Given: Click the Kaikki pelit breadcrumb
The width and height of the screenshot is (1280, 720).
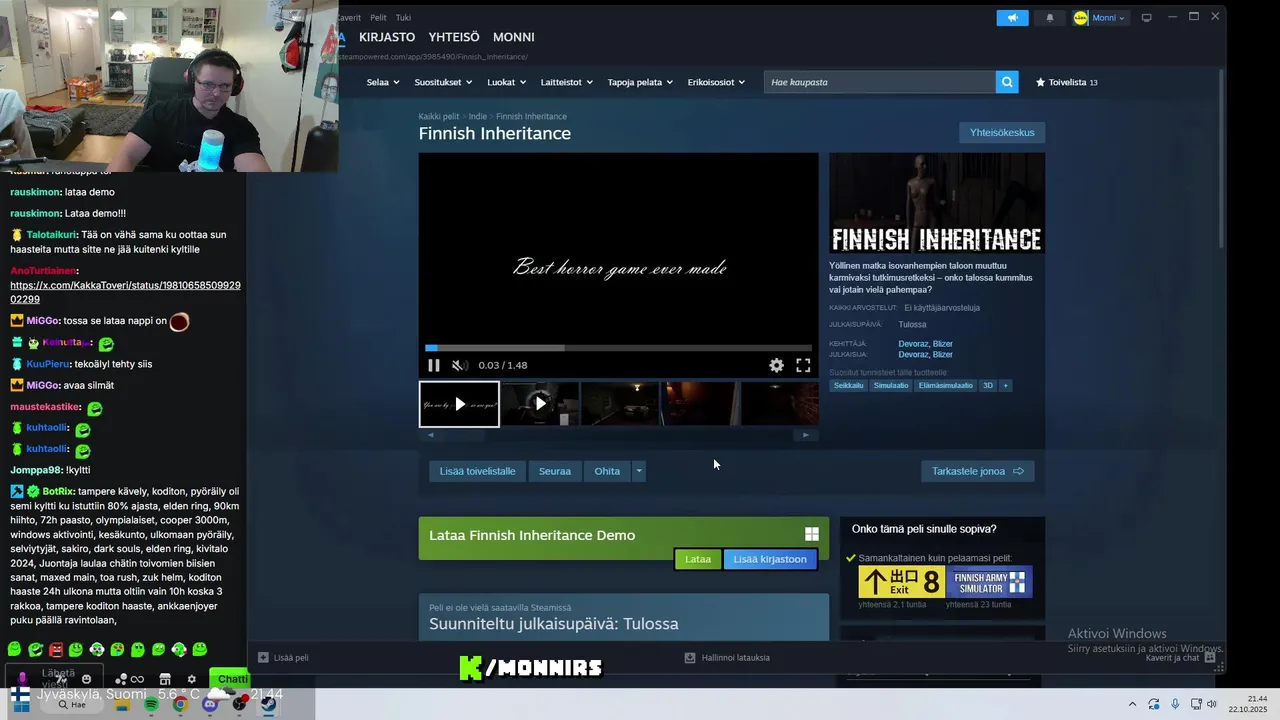Looking at the screenshot, I should [439, 116].
